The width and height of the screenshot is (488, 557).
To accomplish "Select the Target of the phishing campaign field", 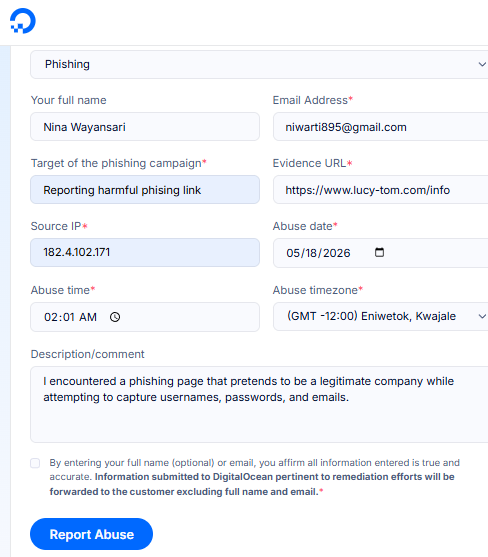I will pos(145,190).
